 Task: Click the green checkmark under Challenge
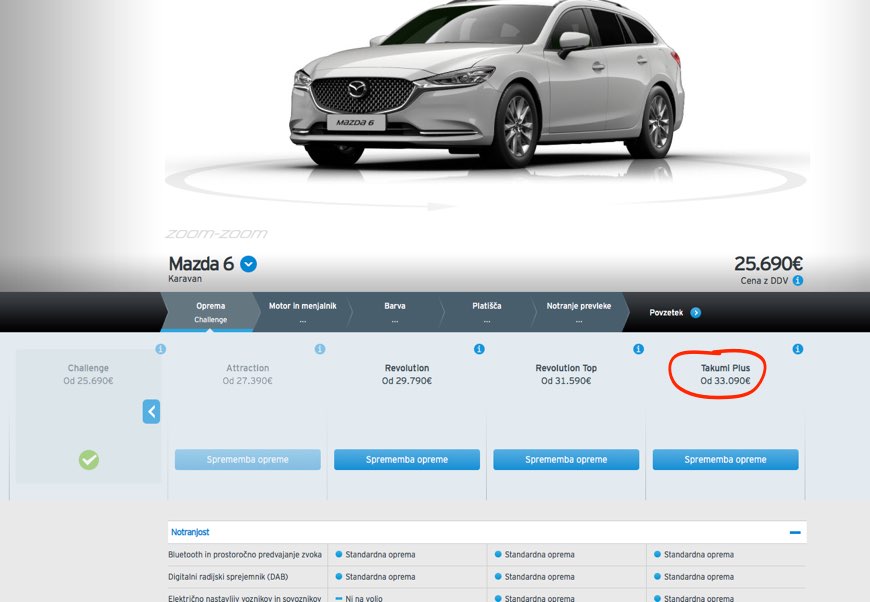pos(89,460)
